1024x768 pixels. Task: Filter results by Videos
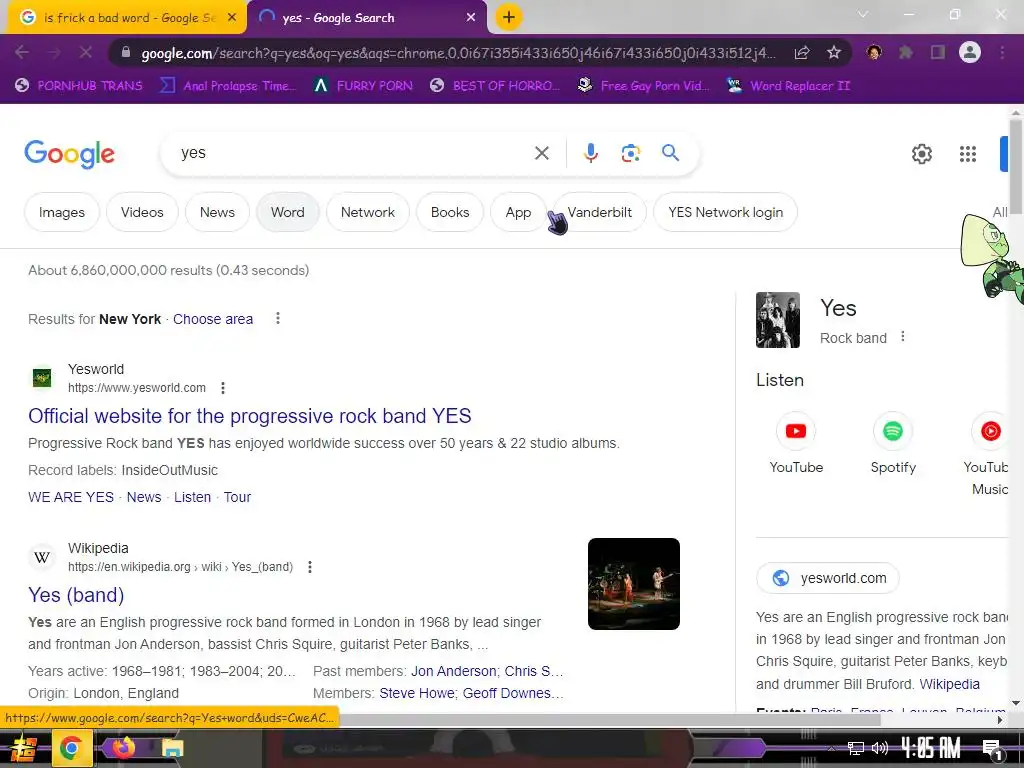pos(142,212)
